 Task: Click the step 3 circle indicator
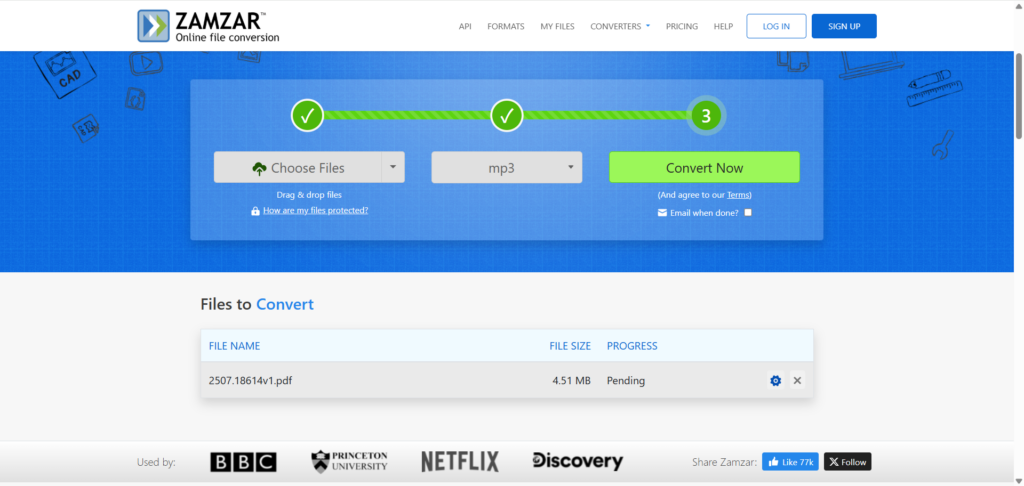[x=706, y=116]
